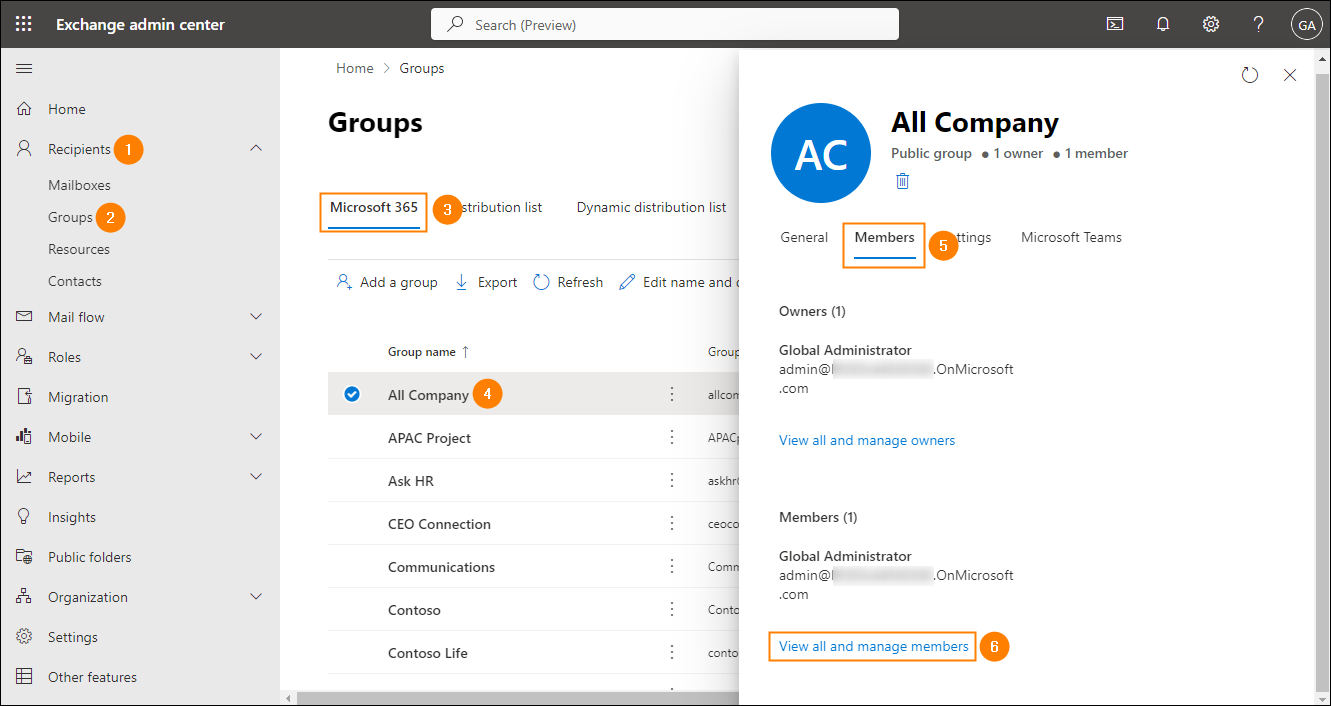Image resolution: width=1331 pixels, height=706 pixels.
Task: Open the General tab in details panel
Action: (x=804, y=238)
